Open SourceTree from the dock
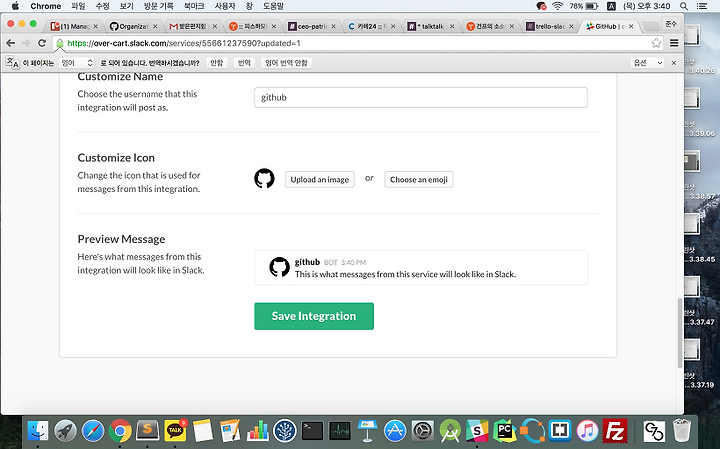This screenshot has width=720, height=449. [x=285, y=431]
